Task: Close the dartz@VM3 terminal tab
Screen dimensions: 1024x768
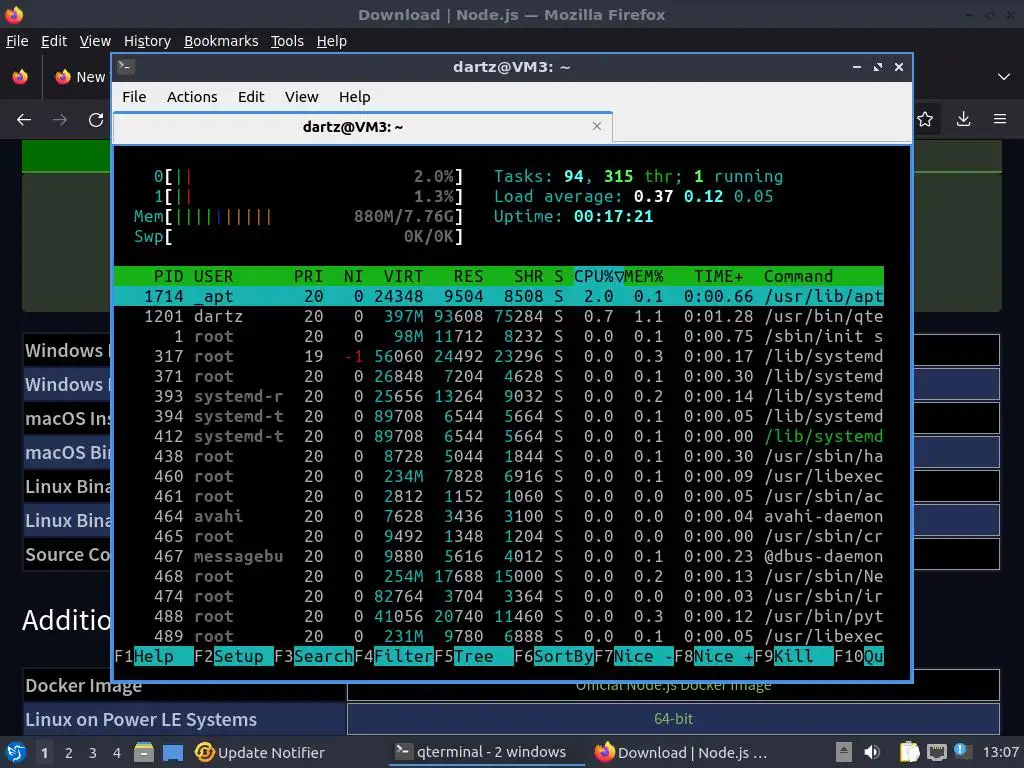Action: click(x=596, y=126)
